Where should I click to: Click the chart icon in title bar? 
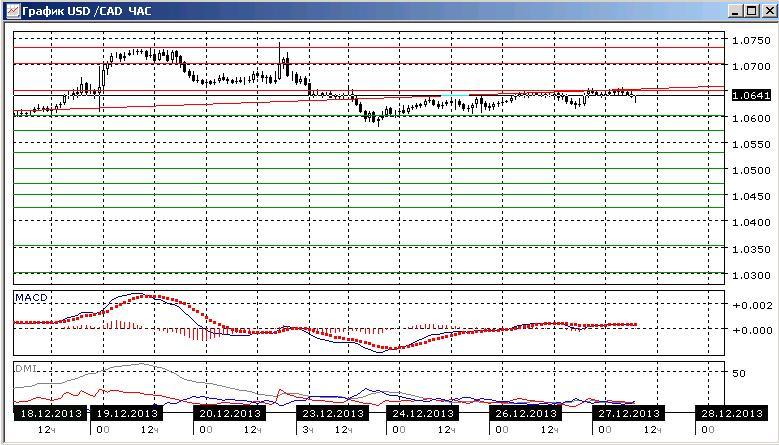(13, 10)
